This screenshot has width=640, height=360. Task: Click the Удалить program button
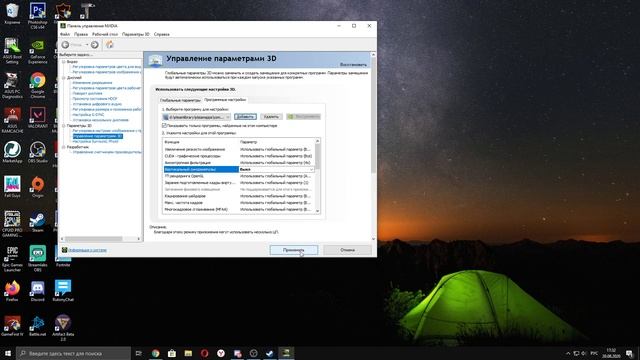(x=271, y=117)
